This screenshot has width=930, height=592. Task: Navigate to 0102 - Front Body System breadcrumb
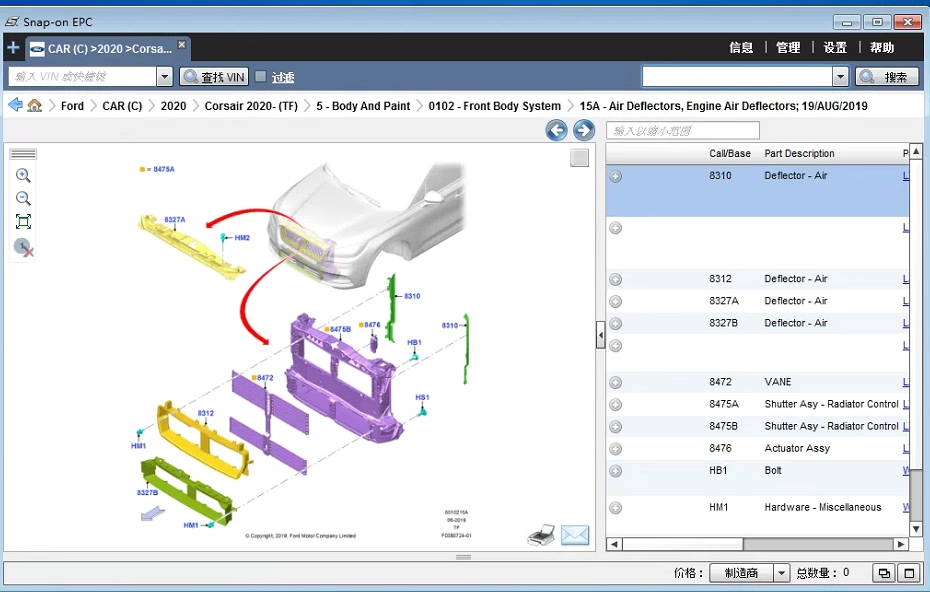pos(495,106)
